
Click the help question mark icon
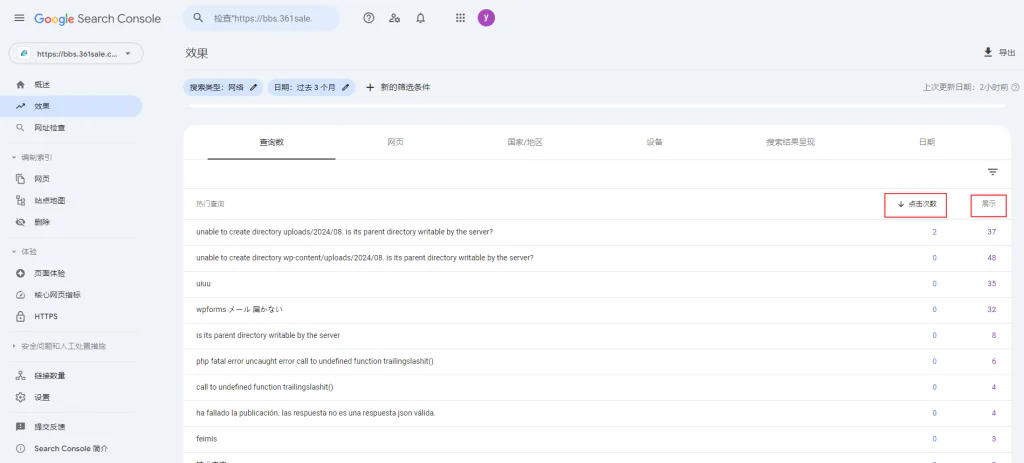tap(369, 18)
